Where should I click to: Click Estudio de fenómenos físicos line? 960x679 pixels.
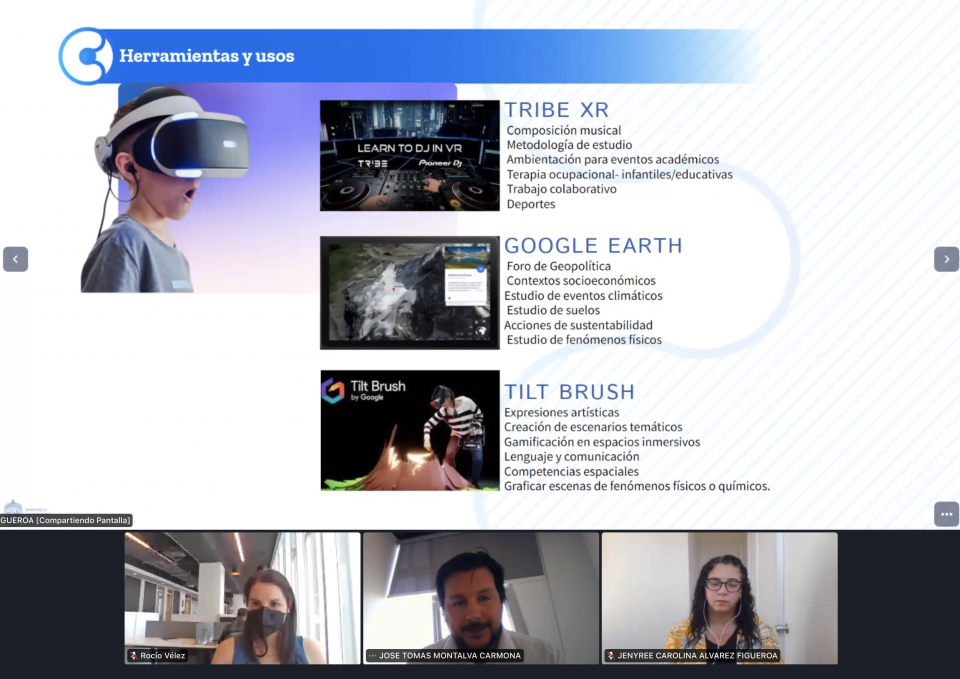pos(584,340)
